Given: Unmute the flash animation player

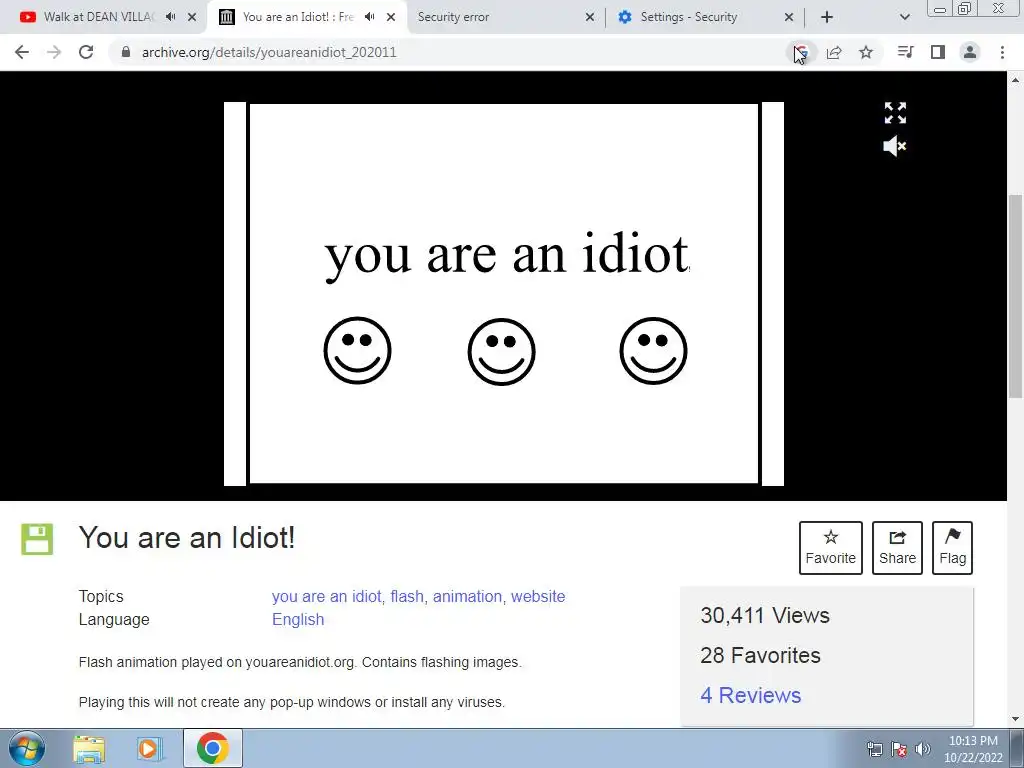Looking at the screenshot, I should click(895, 146).
